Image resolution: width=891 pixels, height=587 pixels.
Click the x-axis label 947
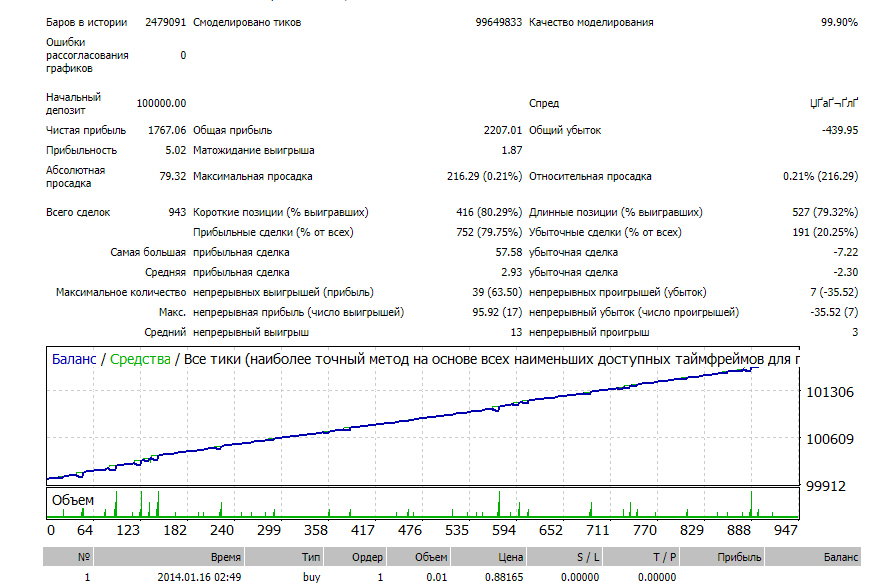pyautogui.click(x=786, y=530)
